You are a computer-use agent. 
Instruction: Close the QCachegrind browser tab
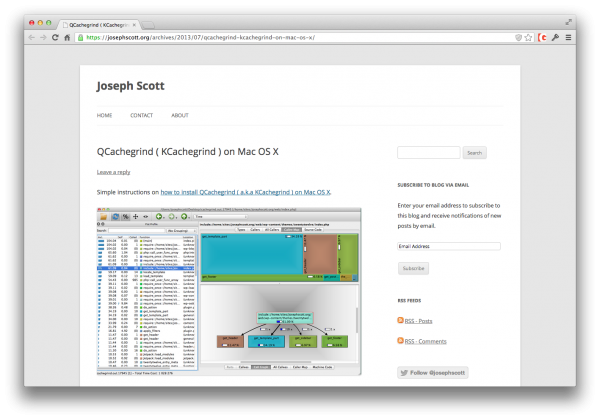(x=134, y=25)
